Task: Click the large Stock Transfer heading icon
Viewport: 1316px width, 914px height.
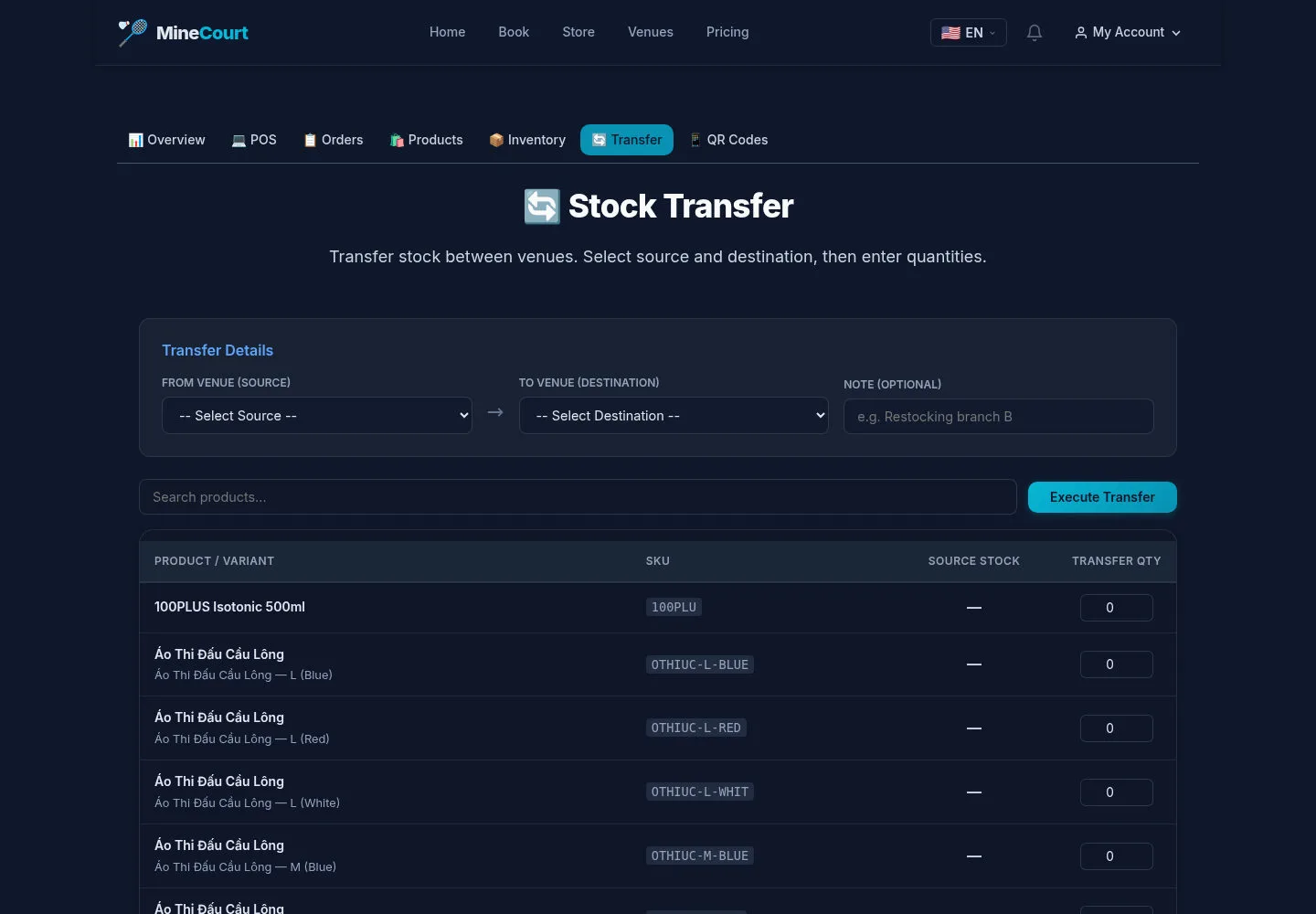Action: point(542,207)
